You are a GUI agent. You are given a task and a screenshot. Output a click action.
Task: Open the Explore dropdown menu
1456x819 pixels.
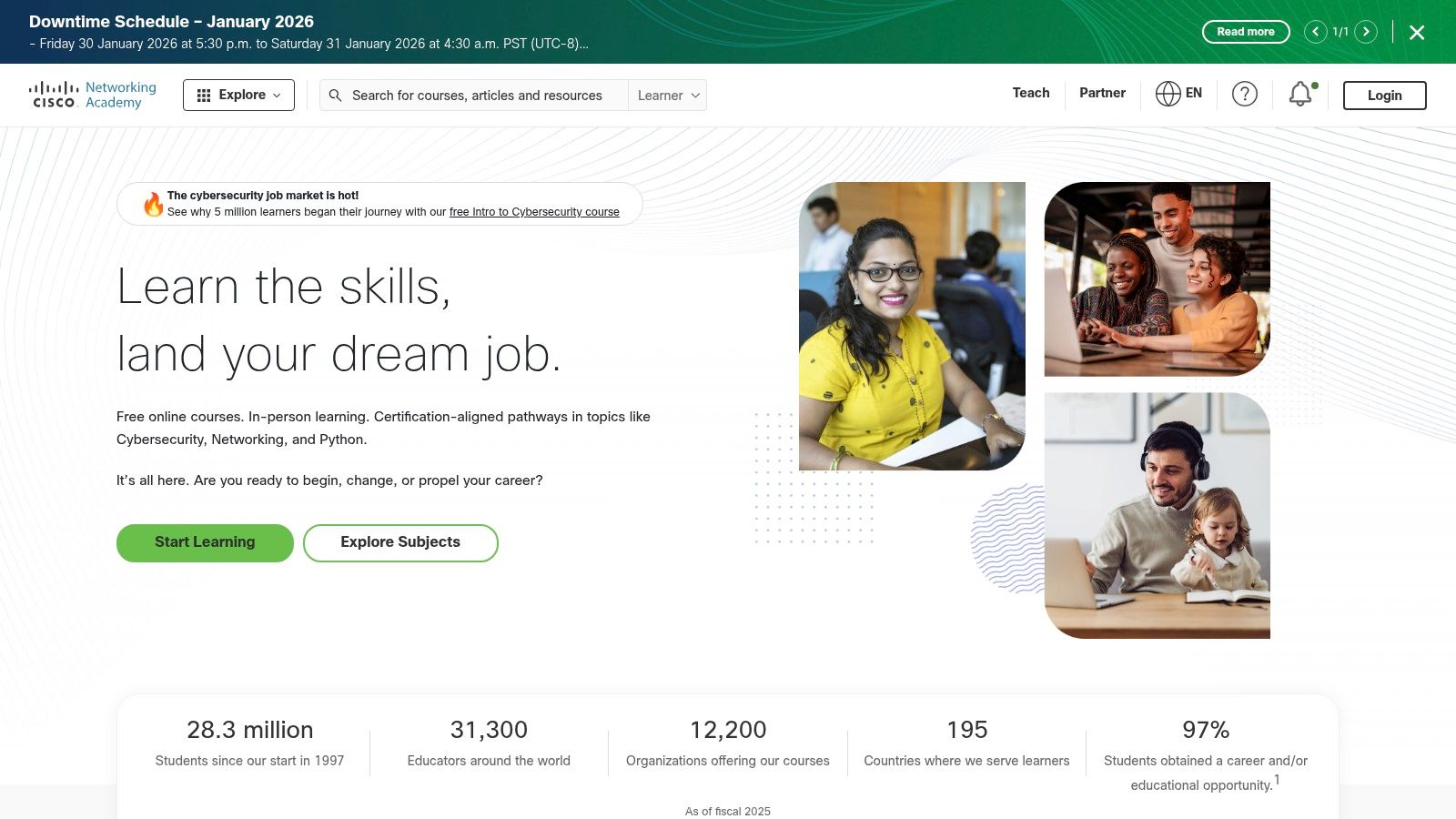coord(244,95)
